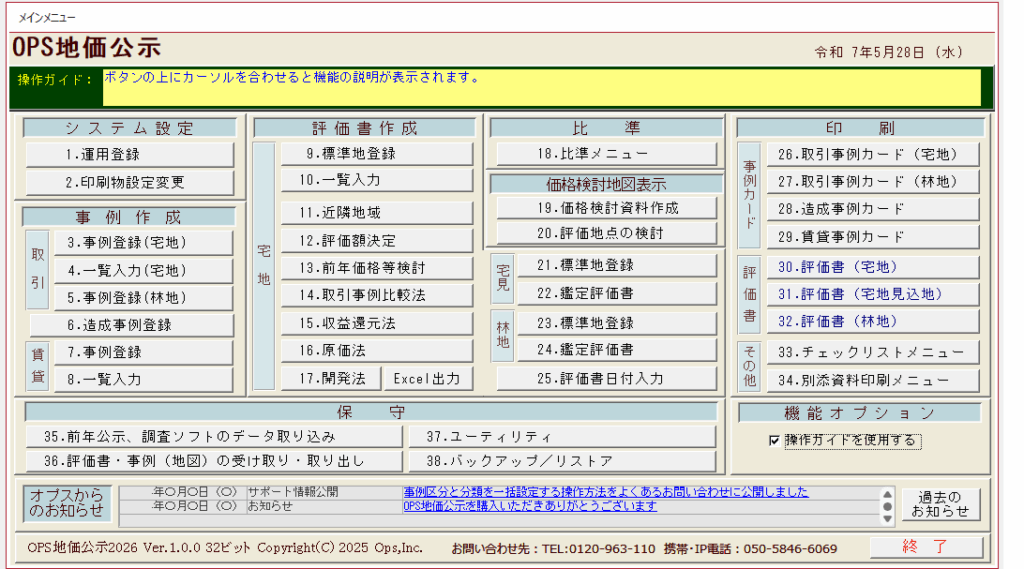The width and height of the screenshot is (1024, 569).
Task: Click 36.評価書・事例(地図)の受け取り・取り出し
Action: coord(214,461)
